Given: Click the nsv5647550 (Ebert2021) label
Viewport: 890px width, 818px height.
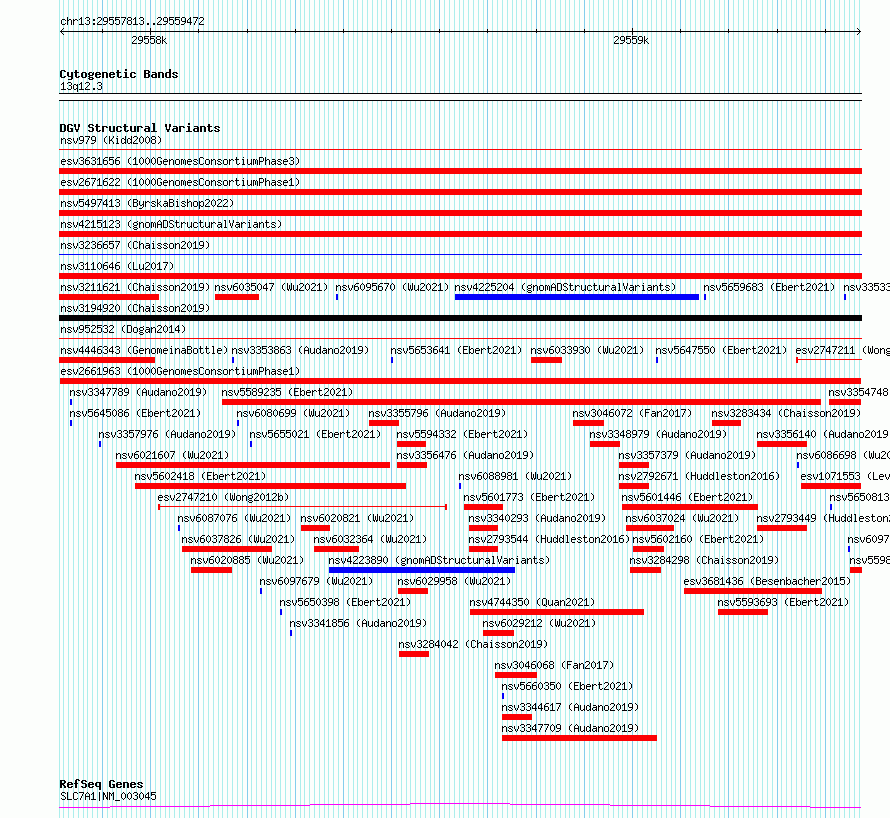Looking at the screenshot, I should pyautogui.click(x=721, y=350).
